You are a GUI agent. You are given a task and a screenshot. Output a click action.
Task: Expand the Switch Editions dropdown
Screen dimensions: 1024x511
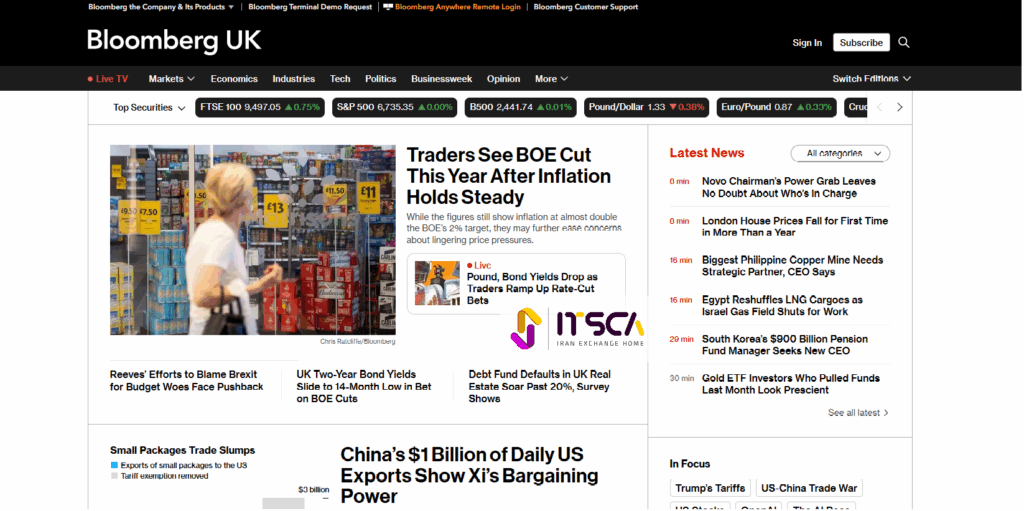(871, 79)
